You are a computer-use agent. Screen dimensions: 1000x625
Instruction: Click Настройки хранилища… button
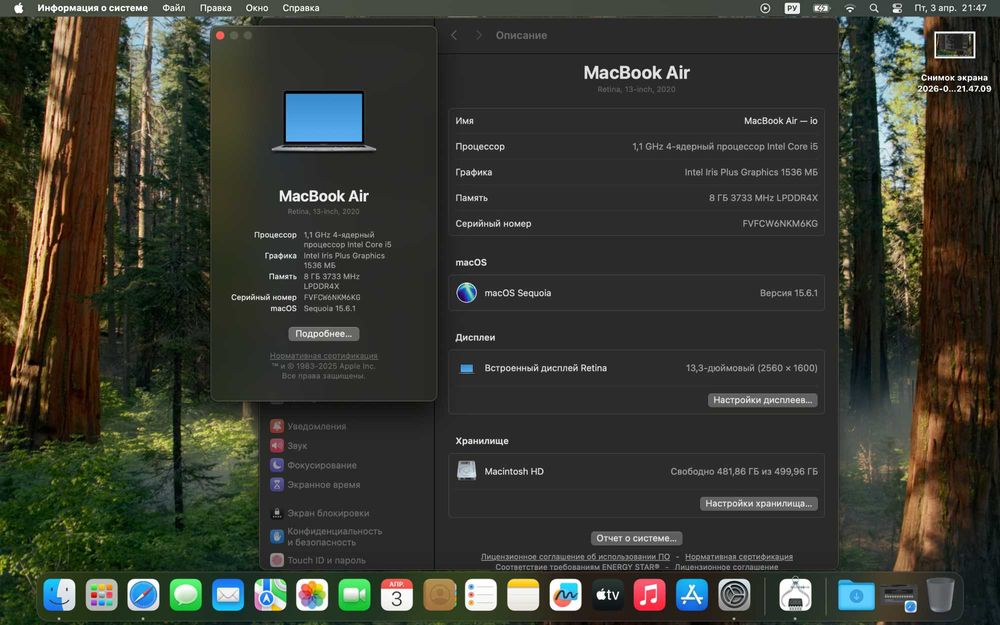click(x=758, y=503)
